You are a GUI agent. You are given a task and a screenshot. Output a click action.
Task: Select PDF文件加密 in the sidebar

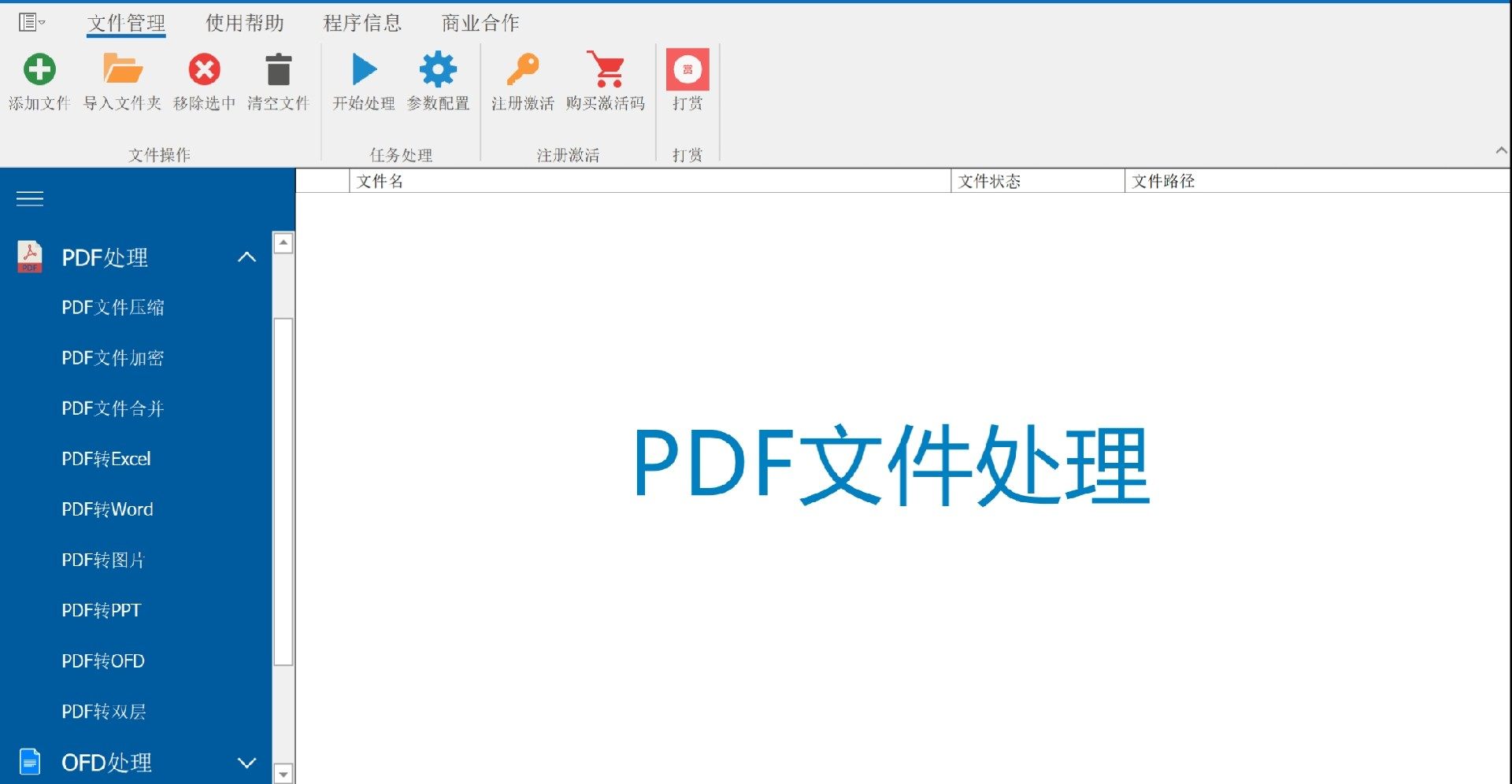(x=113, y=358)
